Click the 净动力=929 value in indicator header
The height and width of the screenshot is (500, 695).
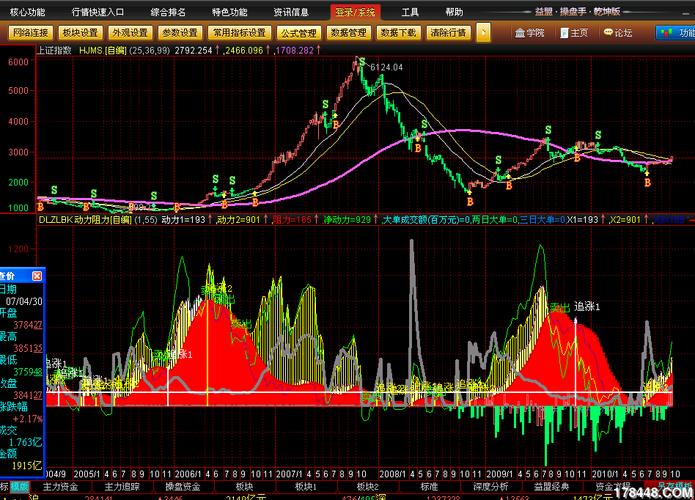point(347,219)
